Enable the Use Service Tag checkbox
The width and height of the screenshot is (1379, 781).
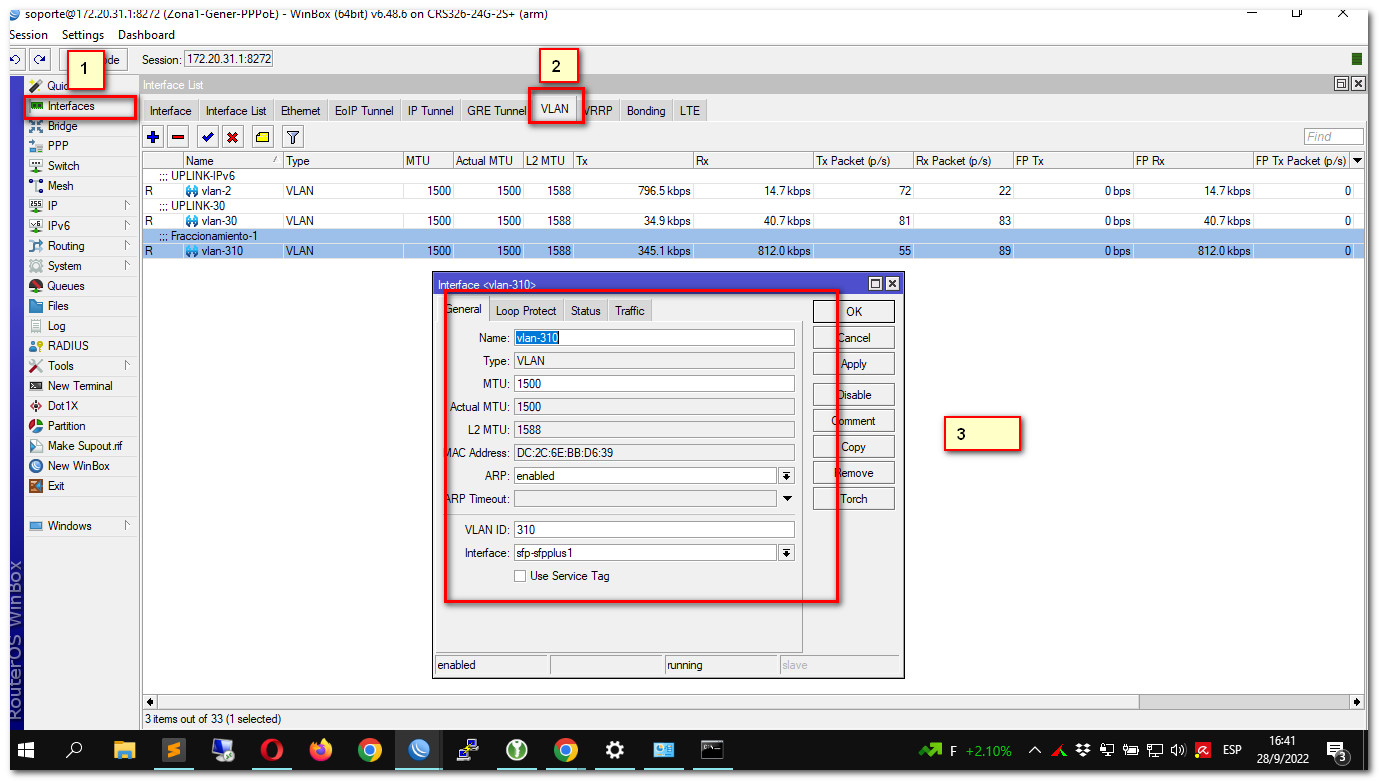click(x=520, y=576)
